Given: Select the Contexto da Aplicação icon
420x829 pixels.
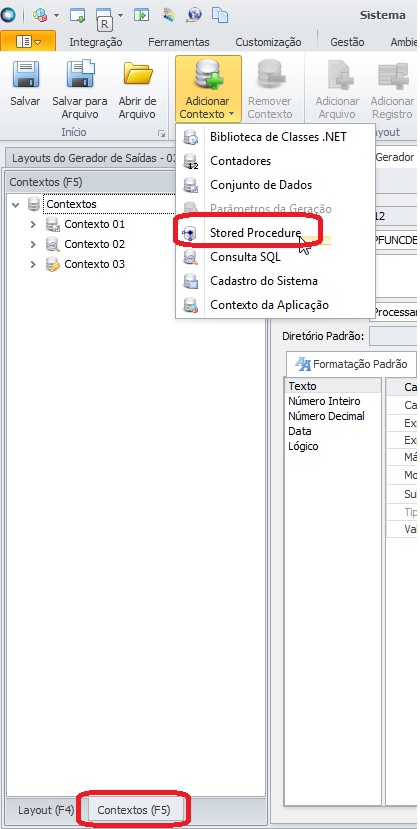Looking at the screenshot, I should tap(190, 305).
